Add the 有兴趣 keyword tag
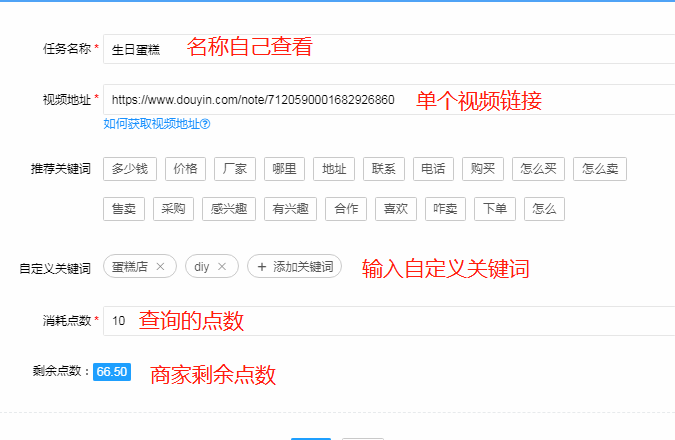This screenshot has height=440, width=675. pyautogui.click(x=291, y=209)
